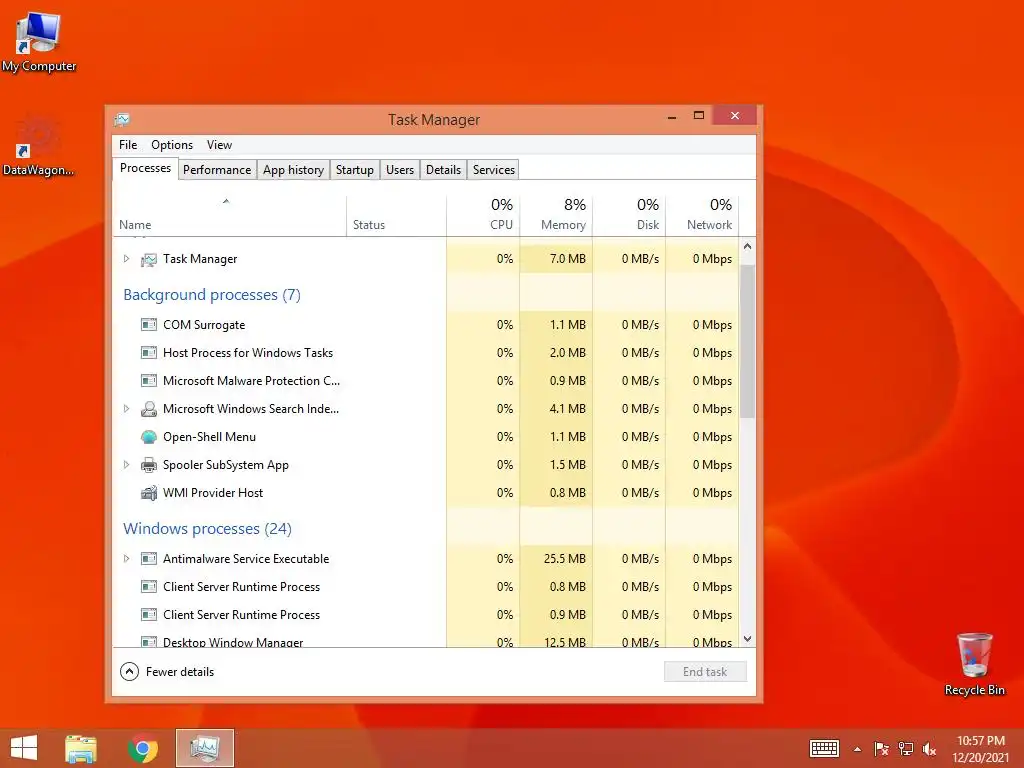
Task: Sort by the Network column header
Action: [703, 216]
